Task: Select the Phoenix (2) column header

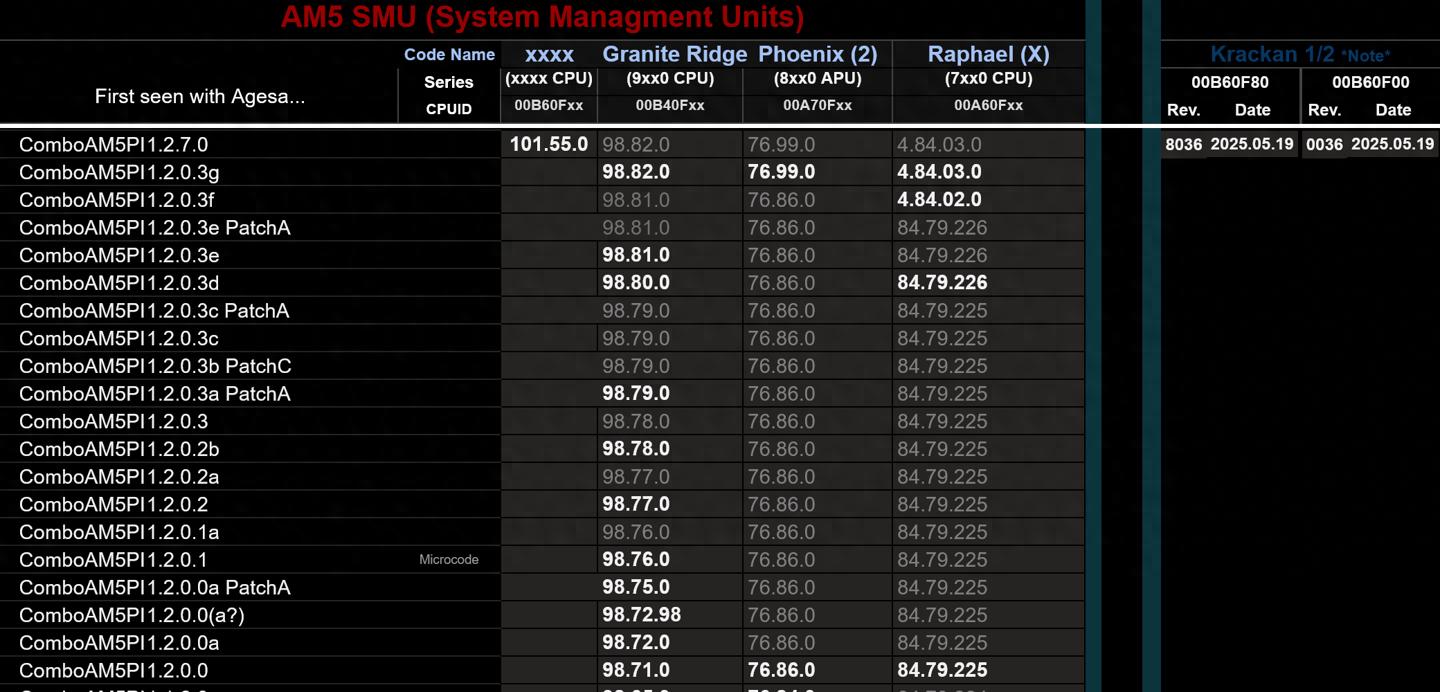Action: [x=817, y=54]
